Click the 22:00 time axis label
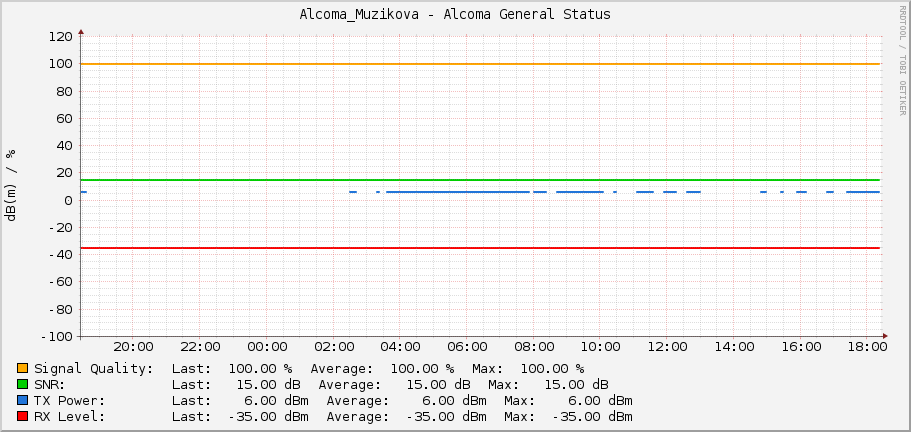This screenshot has width=911, height=432. [200, 347]
